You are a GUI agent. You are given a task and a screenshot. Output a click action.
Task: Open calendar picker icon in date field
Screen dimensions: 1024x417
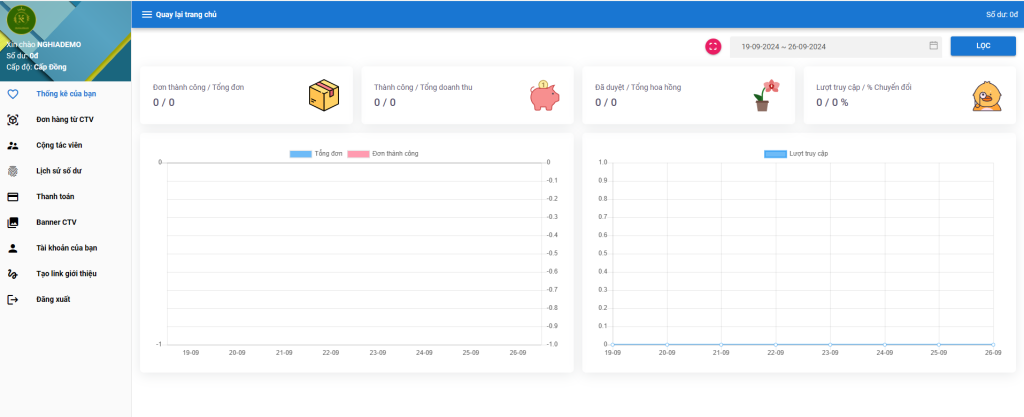[933, 46]
